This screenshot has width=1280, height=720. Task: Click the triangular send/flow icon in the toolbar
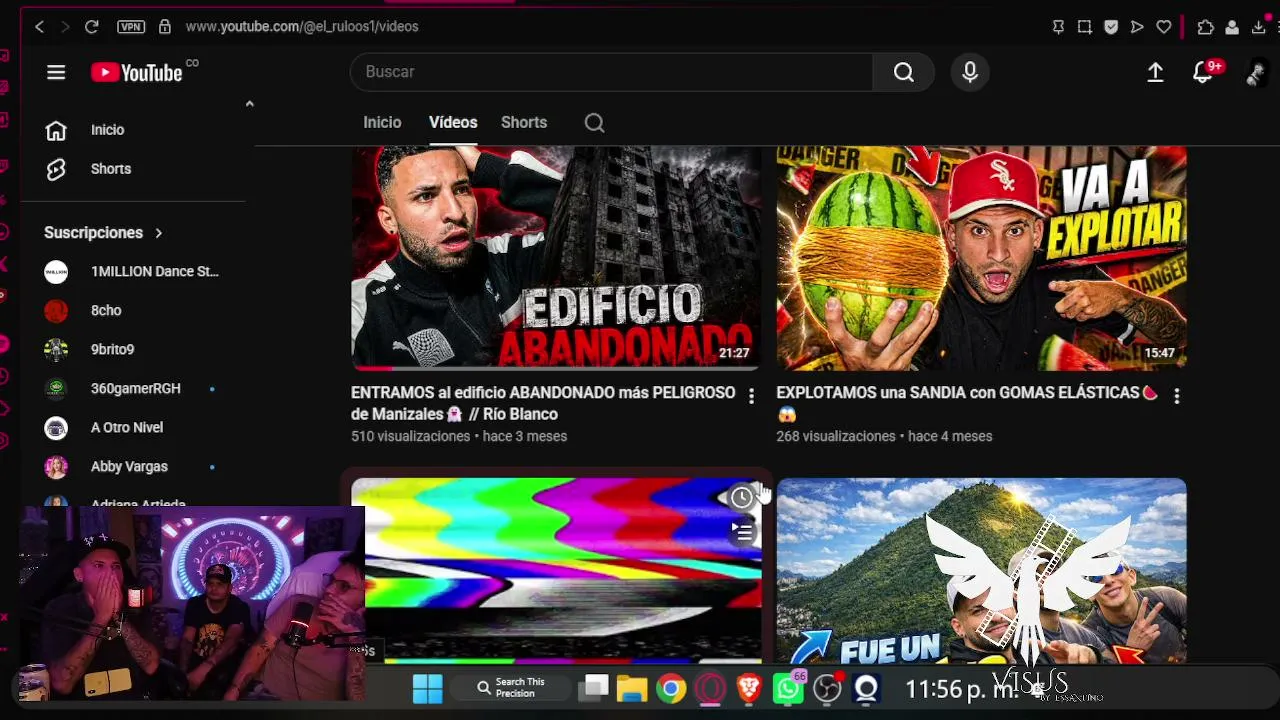(x=1137, y=27)
